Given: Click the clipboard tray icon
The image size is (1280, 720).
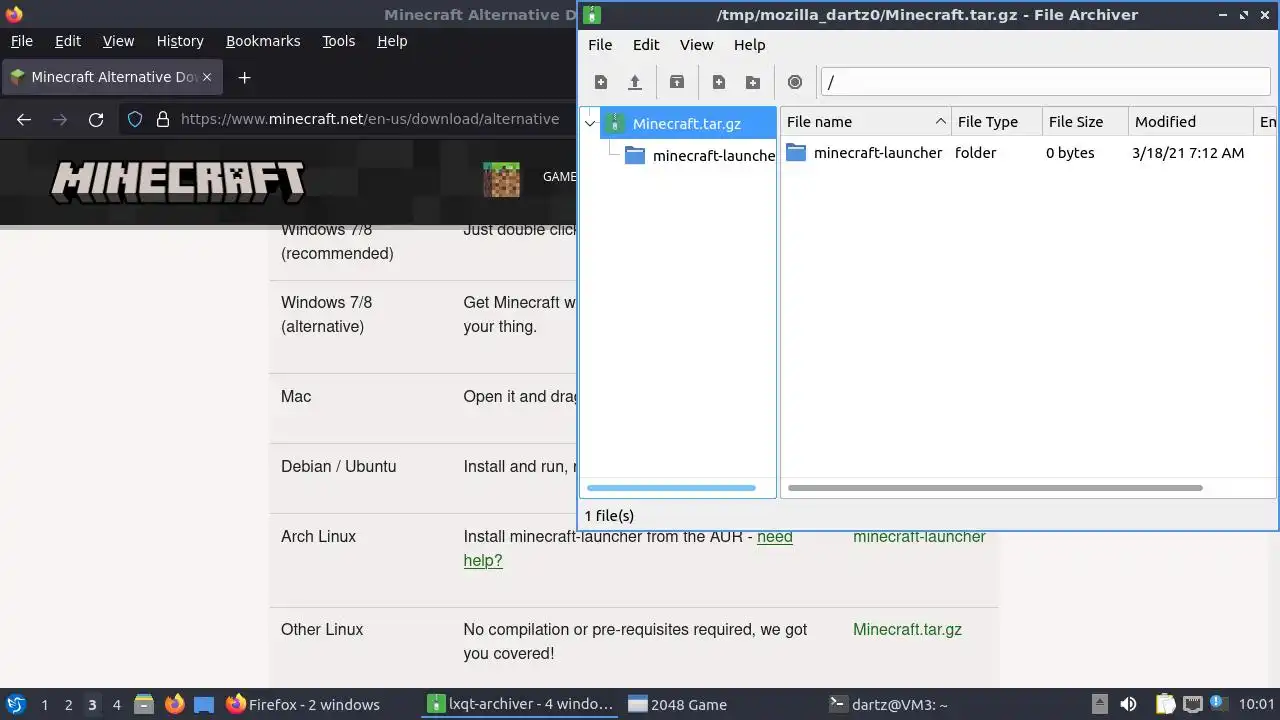Looking at the screenshot, I should click(x=1165, y=704).
